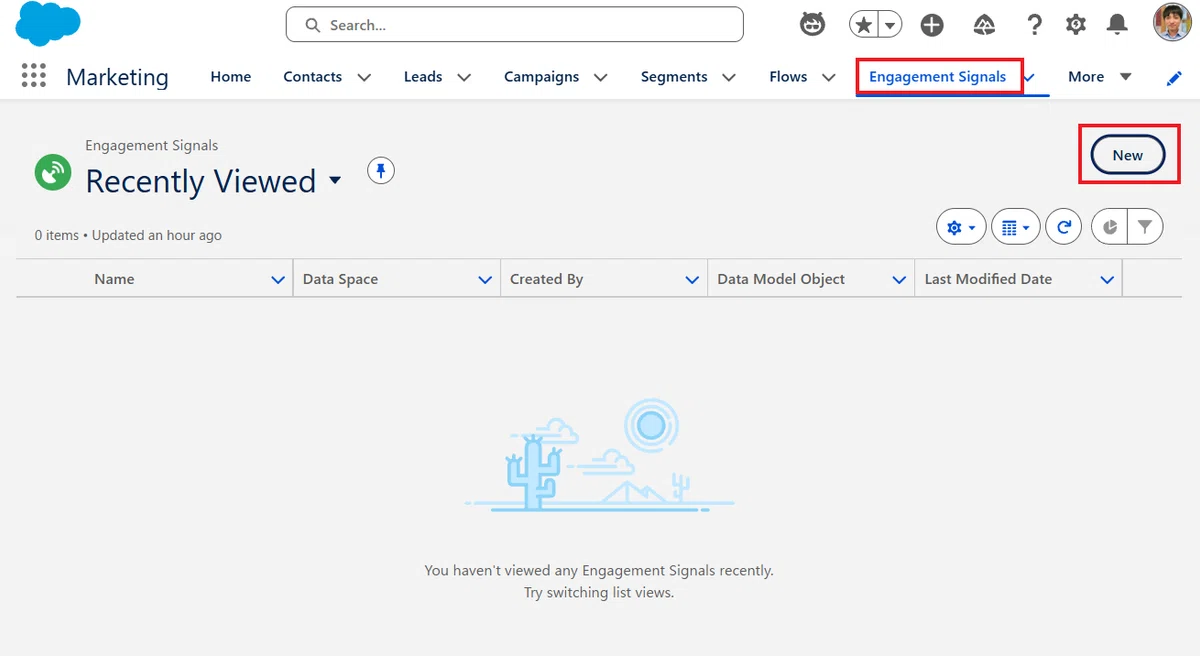Expand the Campaigns tab chevron
This screenshot has height=656, width=1200.
[600, 78]
